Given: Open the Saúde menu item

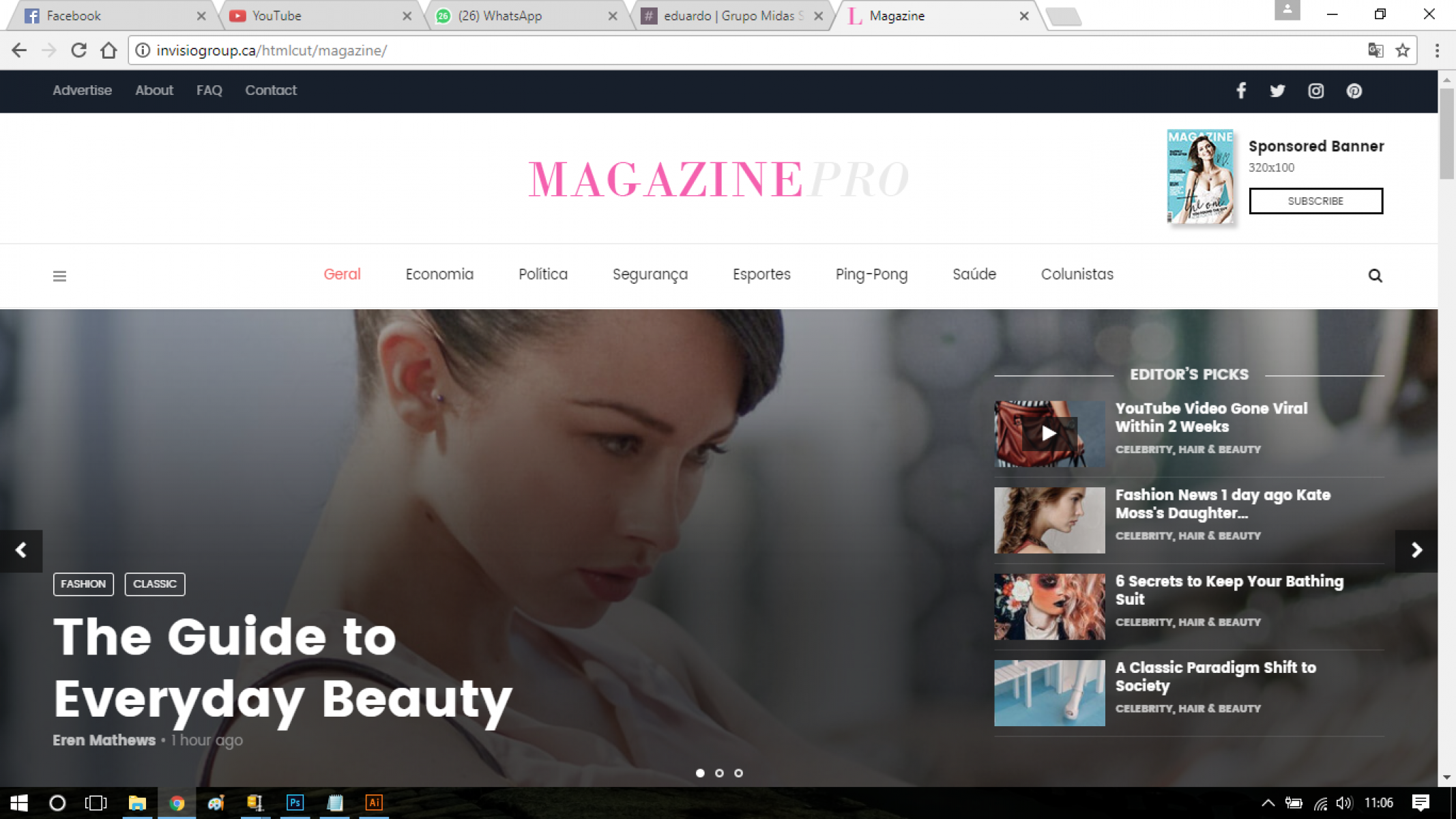Looking at the screenshot, I should pos(974,274).
